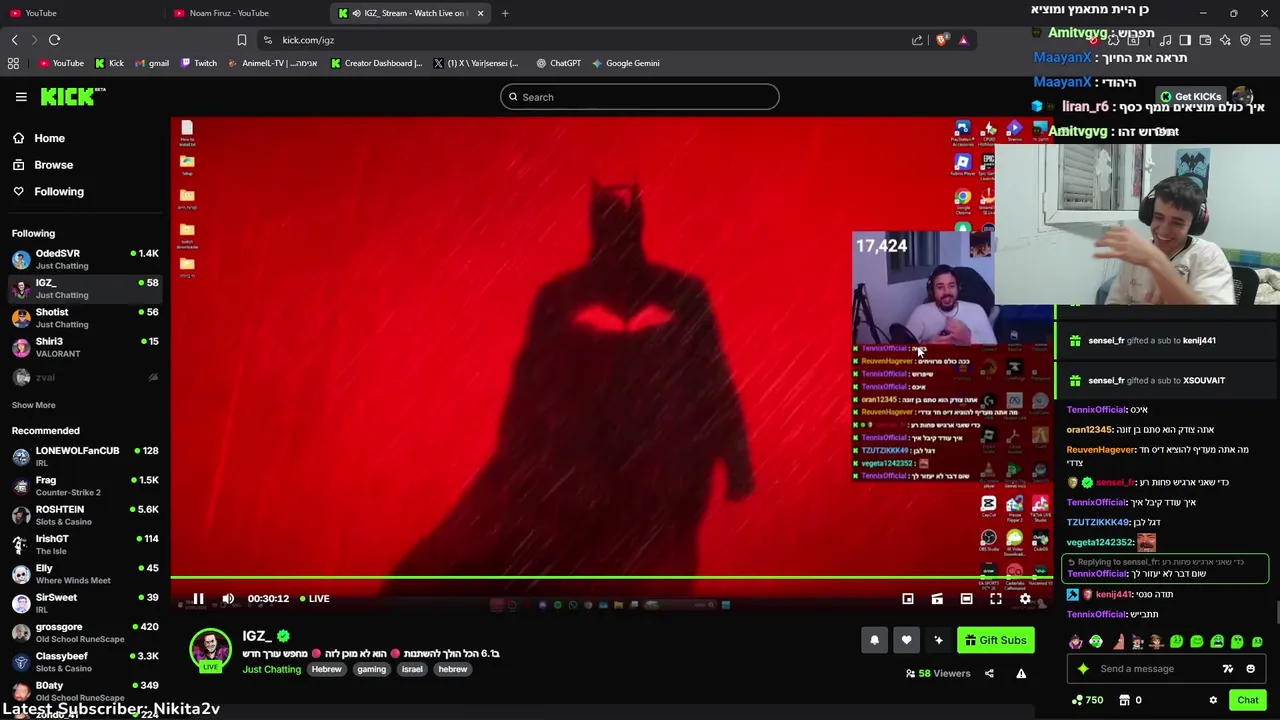
Task: Pause the stream video
Action: (198, 599)
